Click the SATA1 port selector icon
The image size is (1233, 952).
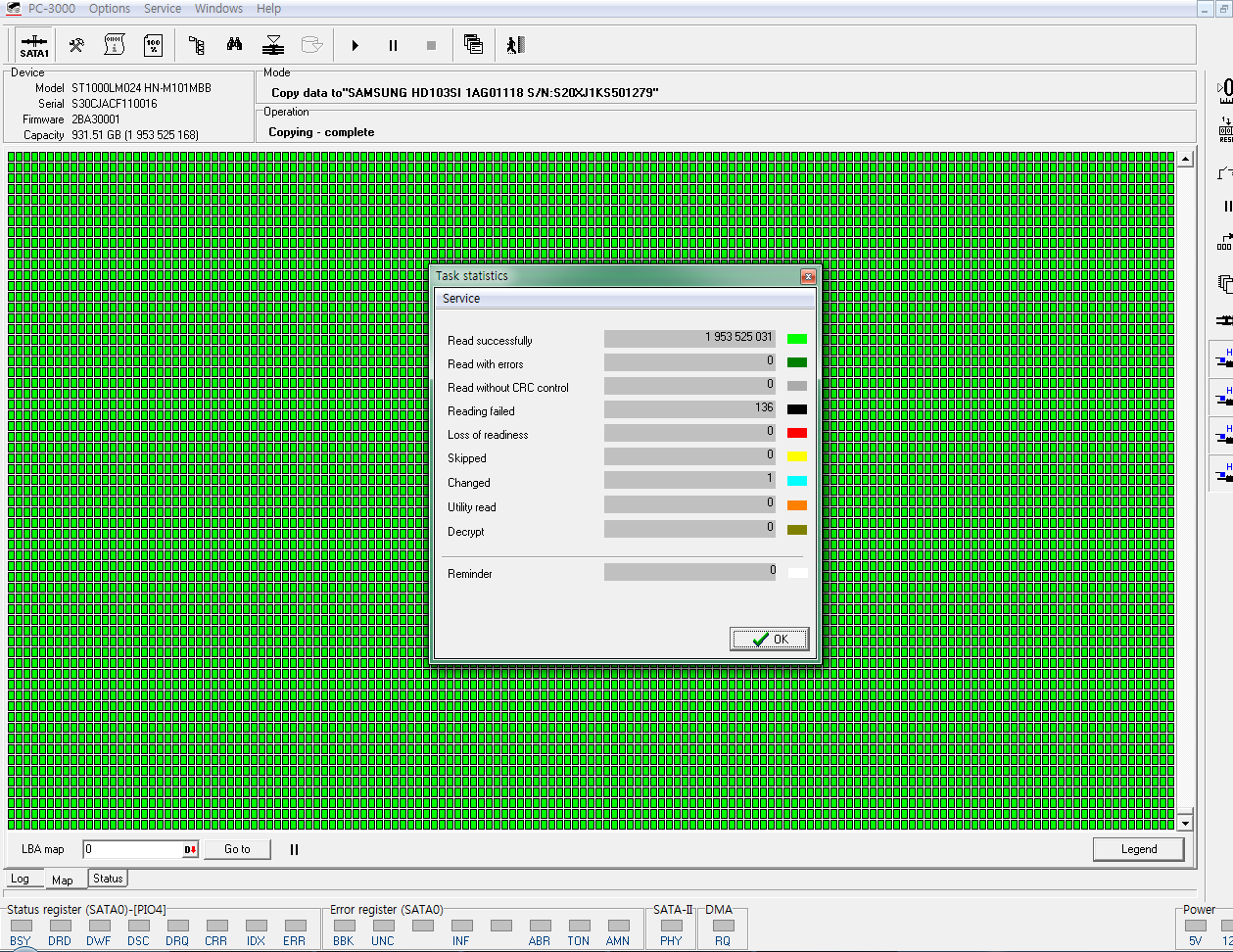(34, 45)
